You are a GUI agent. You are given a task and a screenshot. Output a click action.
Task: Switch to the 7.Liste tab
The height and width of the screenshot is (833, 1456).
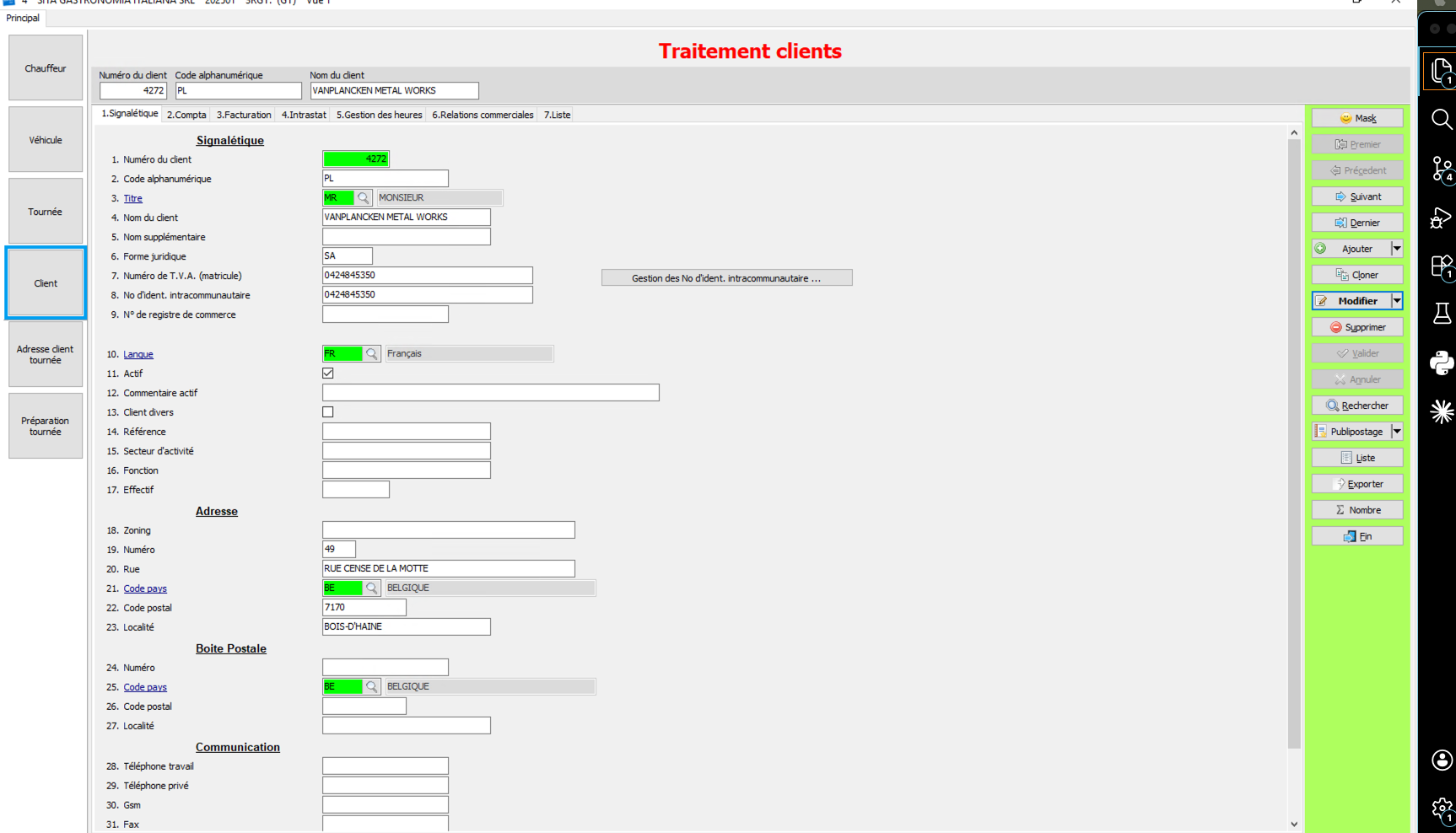(557, 115)
